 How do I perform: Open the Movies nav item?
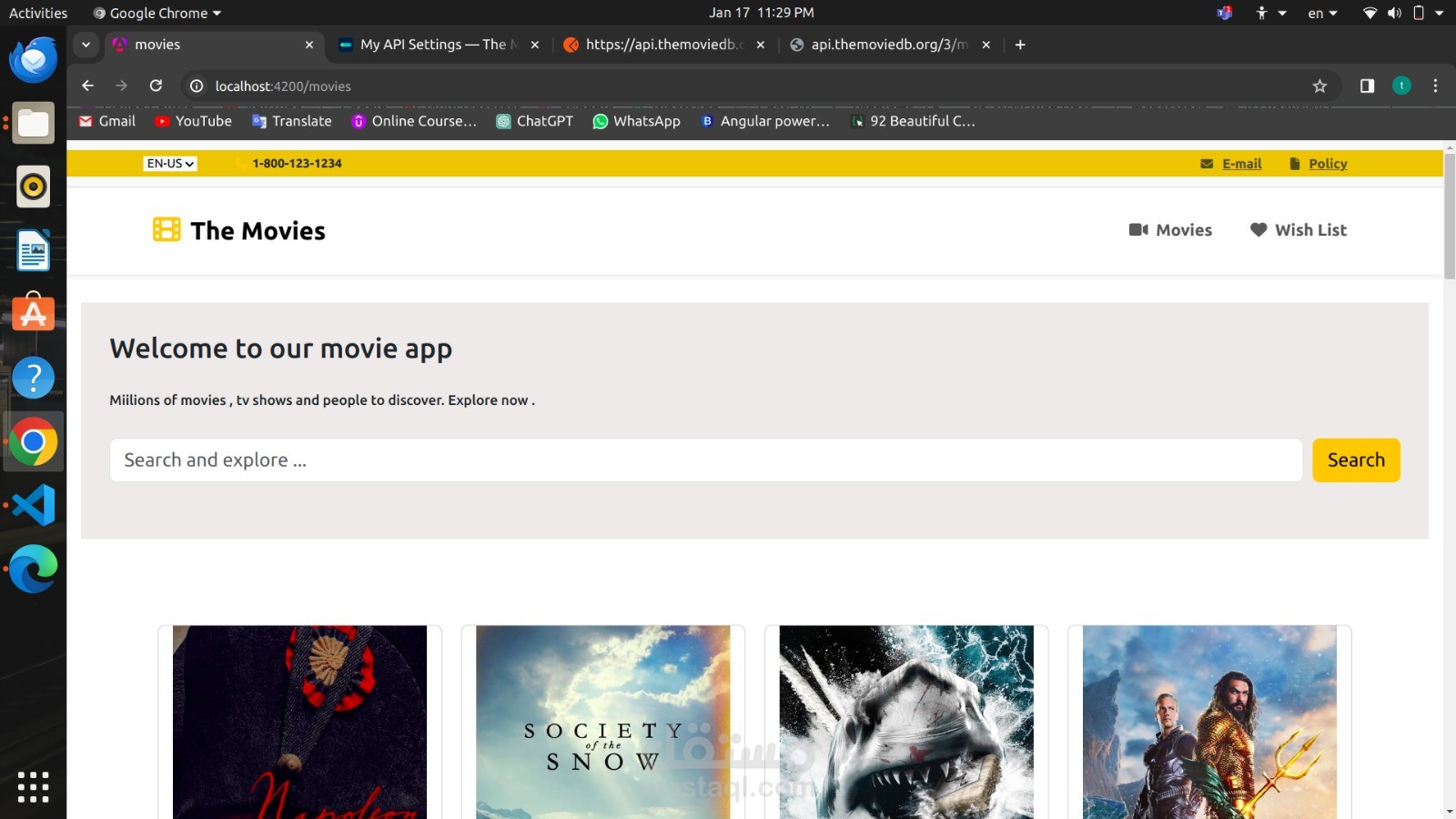pos(1170,230)
